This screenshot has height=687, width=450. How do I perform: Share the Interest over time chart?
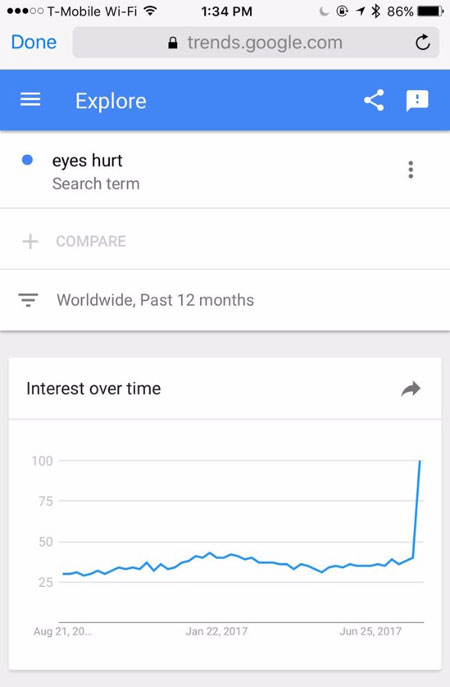pos(411,389)
